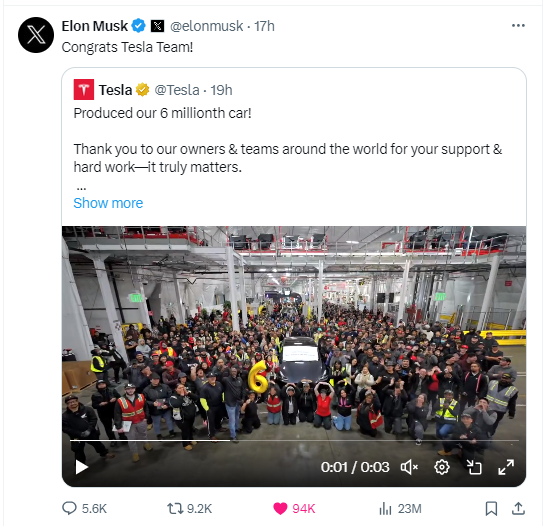Open Elon Musk's X profile avatar
Viewport: 547px width, 526px height.
(x=36, y=35)
